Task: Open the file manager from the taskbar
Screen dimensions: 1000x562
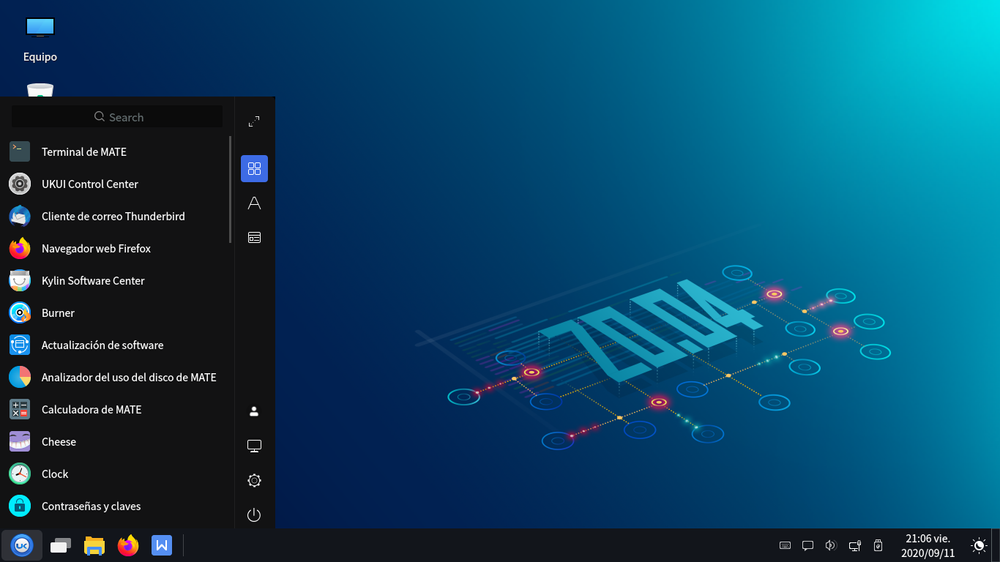Action: tap(94, 545)
